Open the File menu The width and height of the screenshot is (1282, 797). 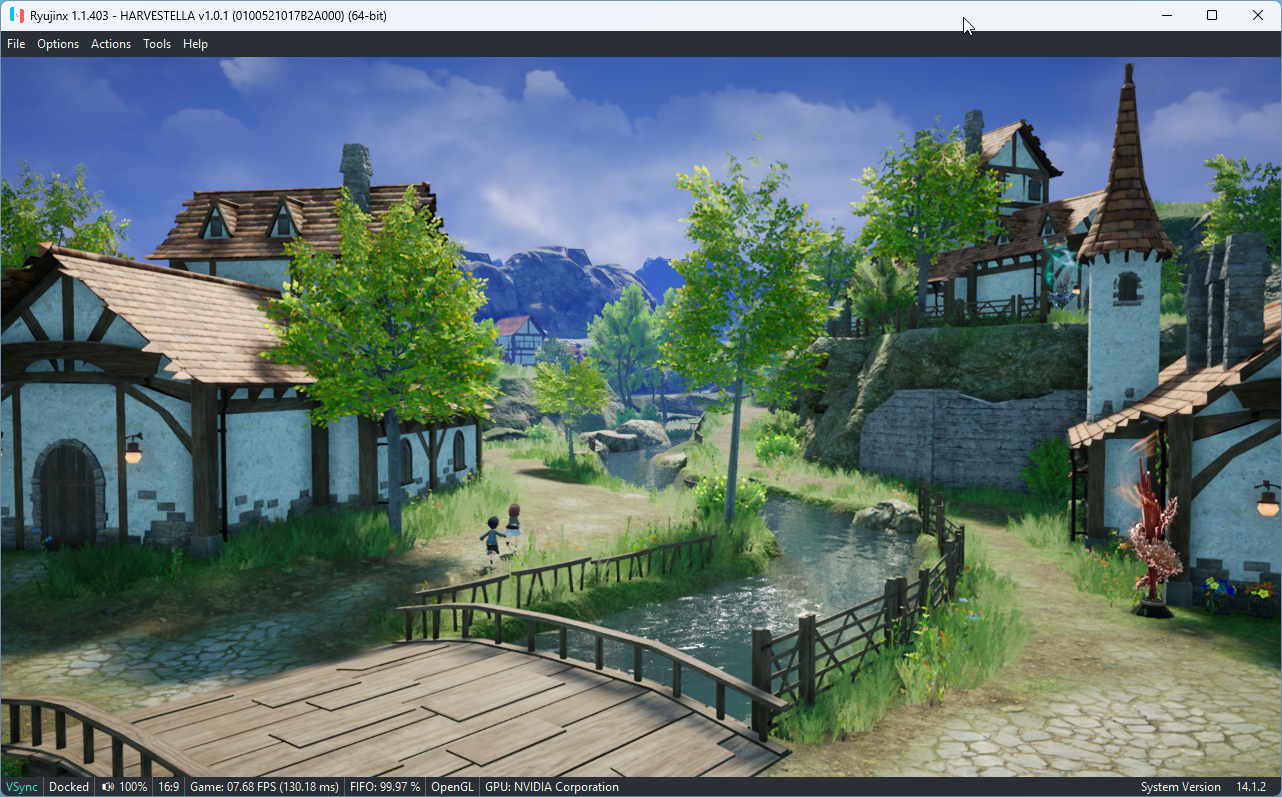(16, 44)
